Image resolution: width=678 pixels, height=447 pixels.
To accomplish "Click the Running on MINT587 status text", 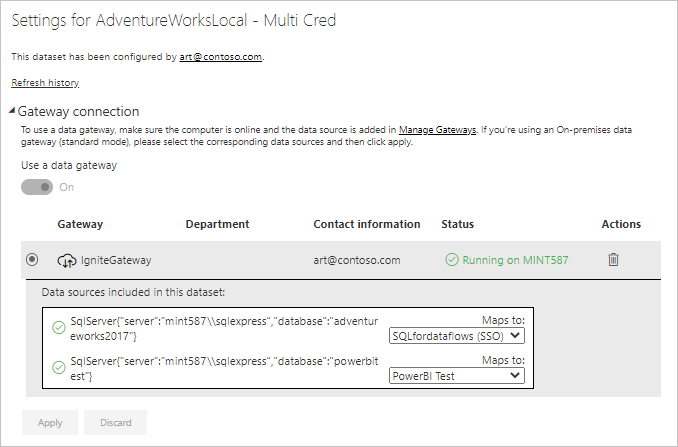I will (x=515, y=260).
